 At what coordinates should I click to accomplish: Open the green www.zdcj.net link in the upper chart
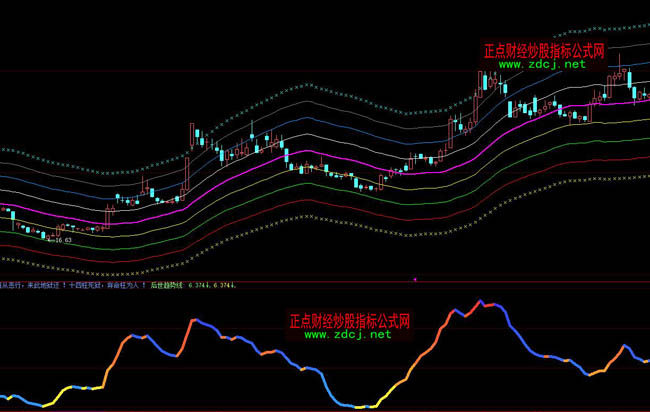click(541, 64)
